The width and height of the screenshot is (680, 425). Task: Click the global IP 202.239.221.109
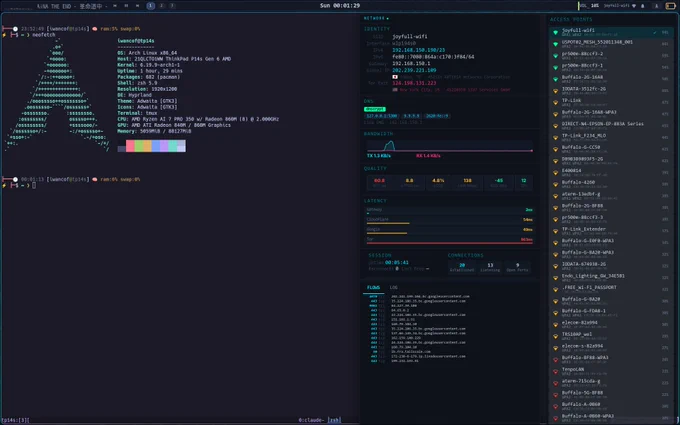(x=414, y=70)
